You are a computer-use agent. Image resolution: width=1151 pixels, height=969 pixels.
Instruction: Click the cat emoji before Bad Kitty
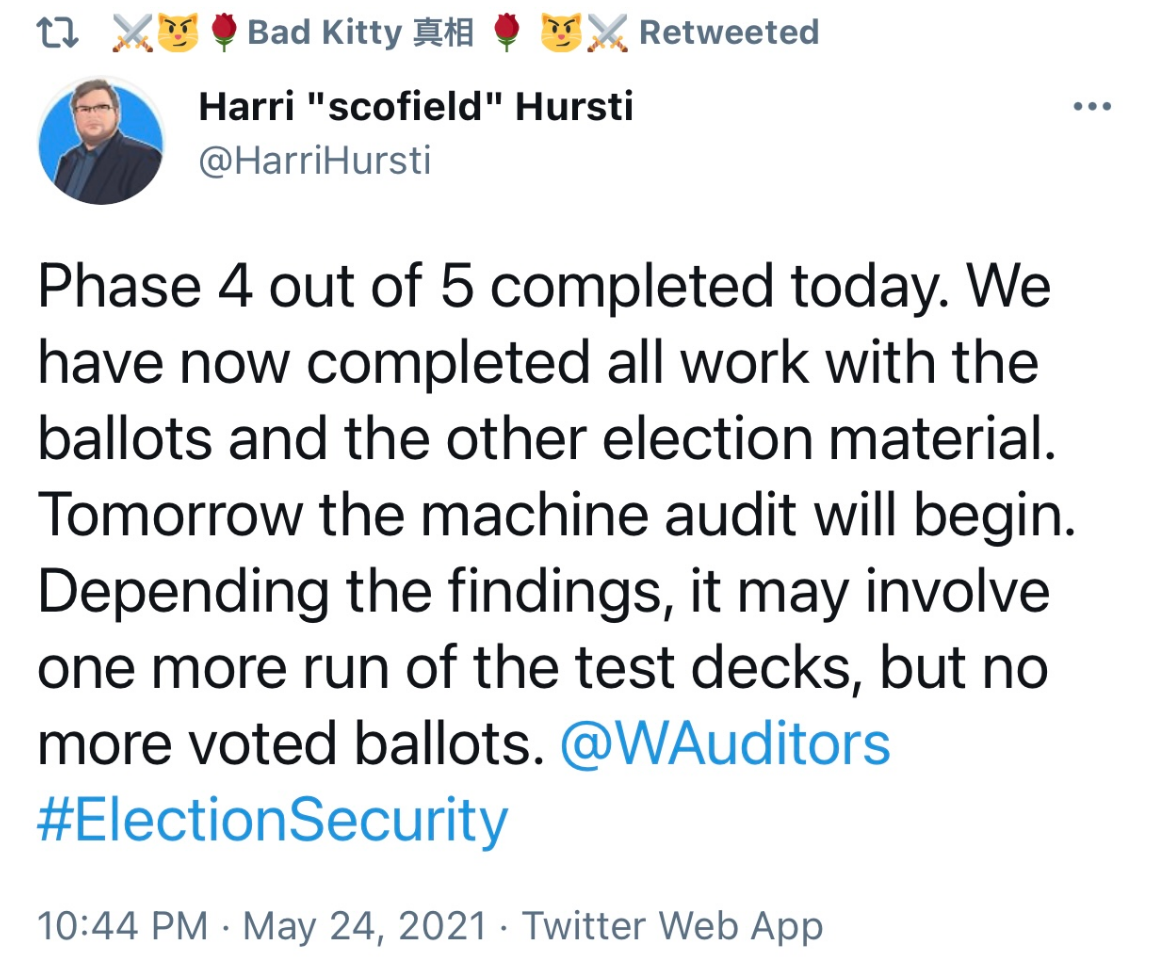tap(178, 33)
